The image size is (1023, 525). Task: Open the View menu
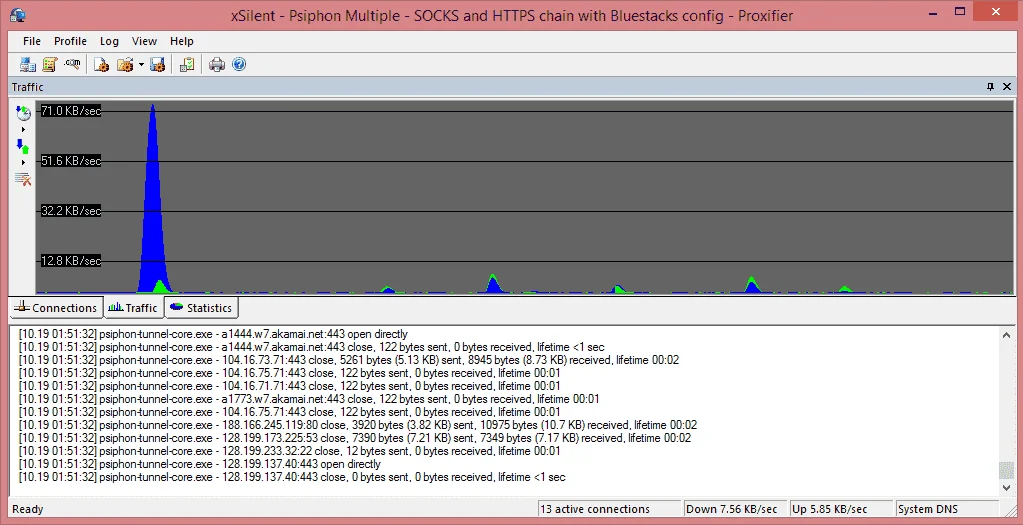point(144,41)
